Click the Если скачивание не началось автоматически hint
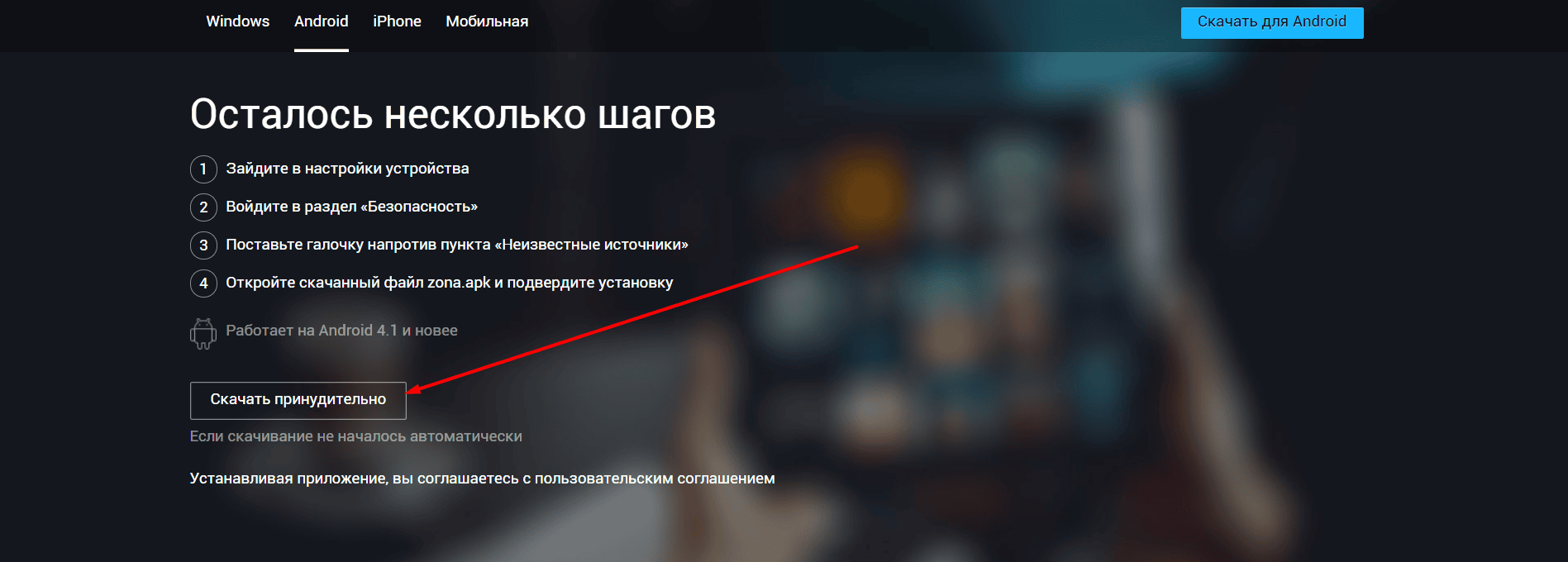The height and width of the screenshot is (562, 1568). (356, 436)
